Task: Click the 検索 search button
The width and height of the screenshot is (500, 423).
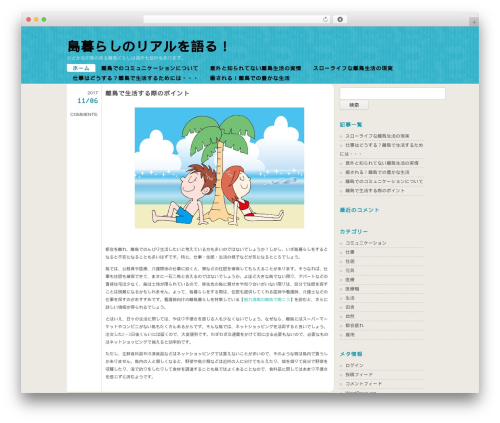Action: [x=354, y=105]
